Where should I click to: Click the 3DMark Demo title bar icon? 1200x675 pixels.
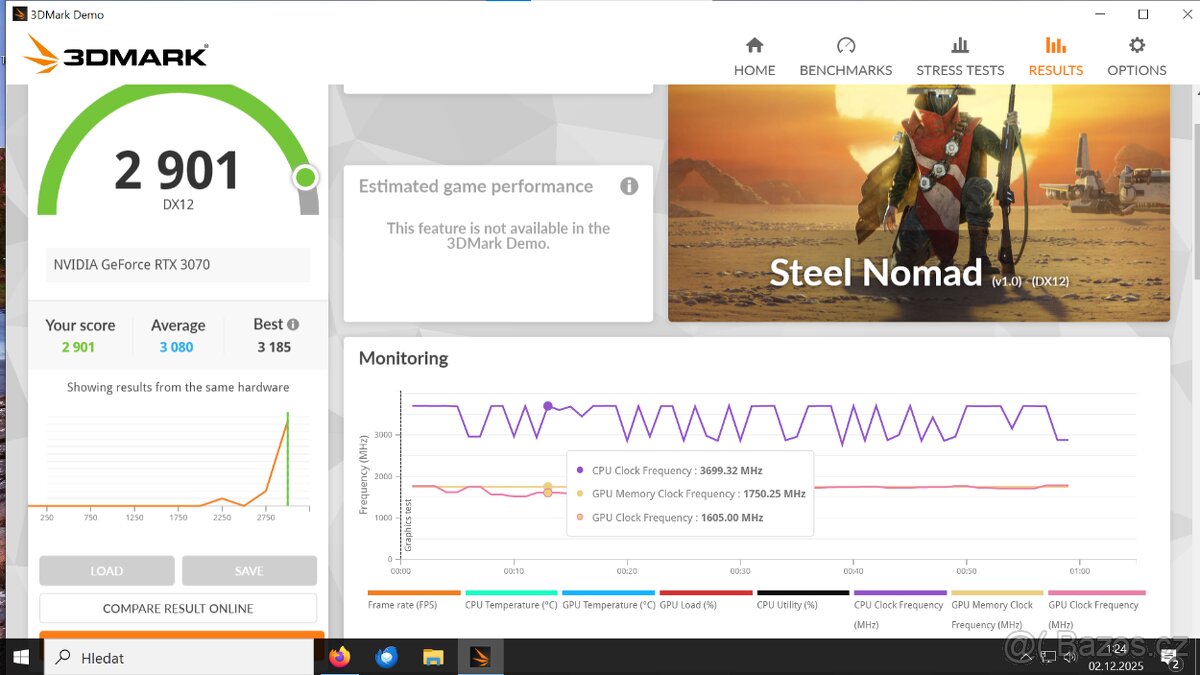(x=19, y=14)
